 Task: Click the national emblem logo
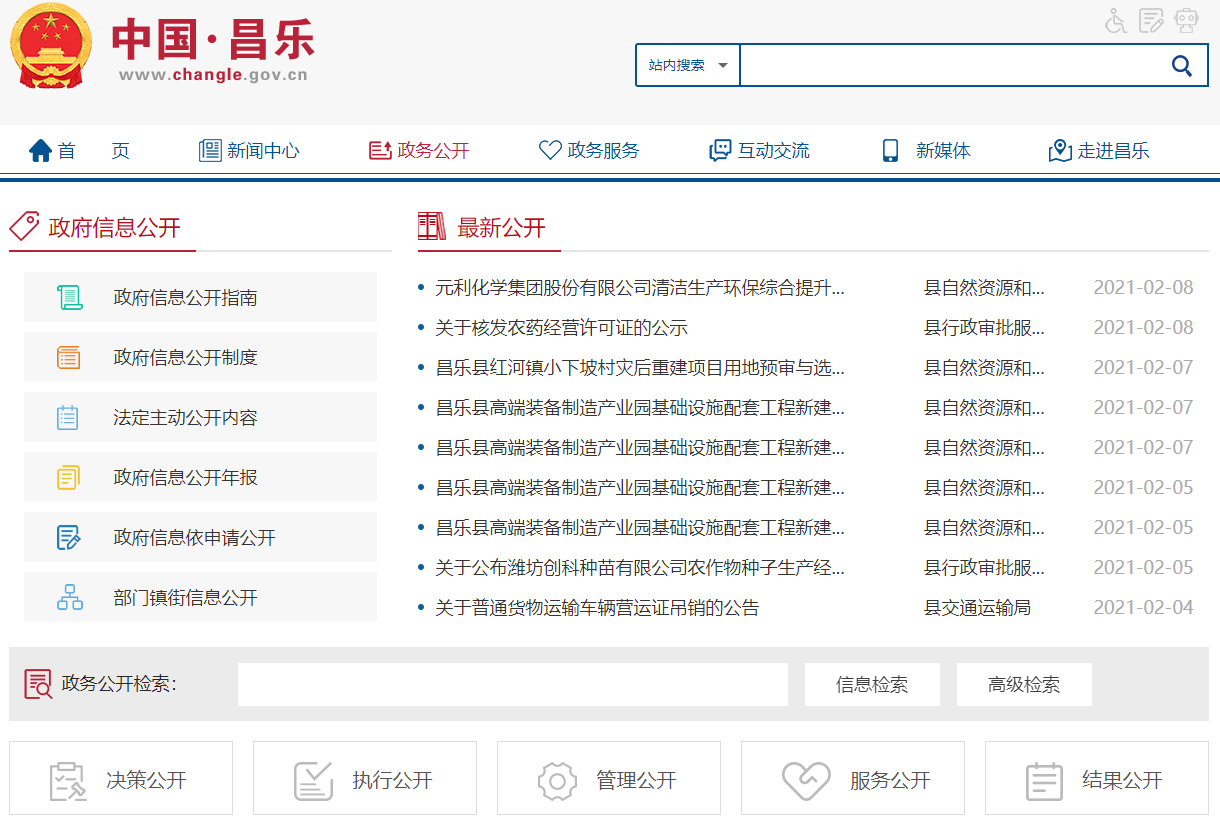50,47
